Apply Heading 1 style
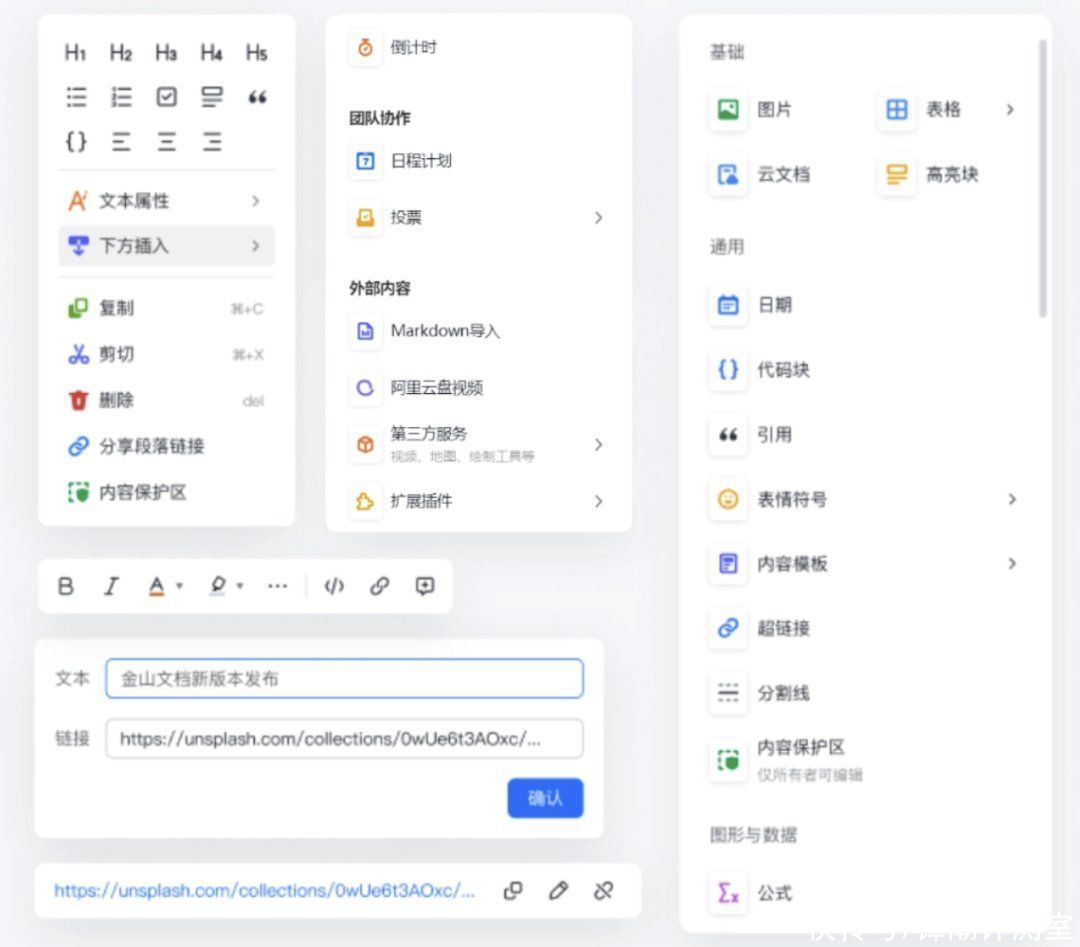Viewport: 1080px width, 947px height. click(x=76, y=52)
